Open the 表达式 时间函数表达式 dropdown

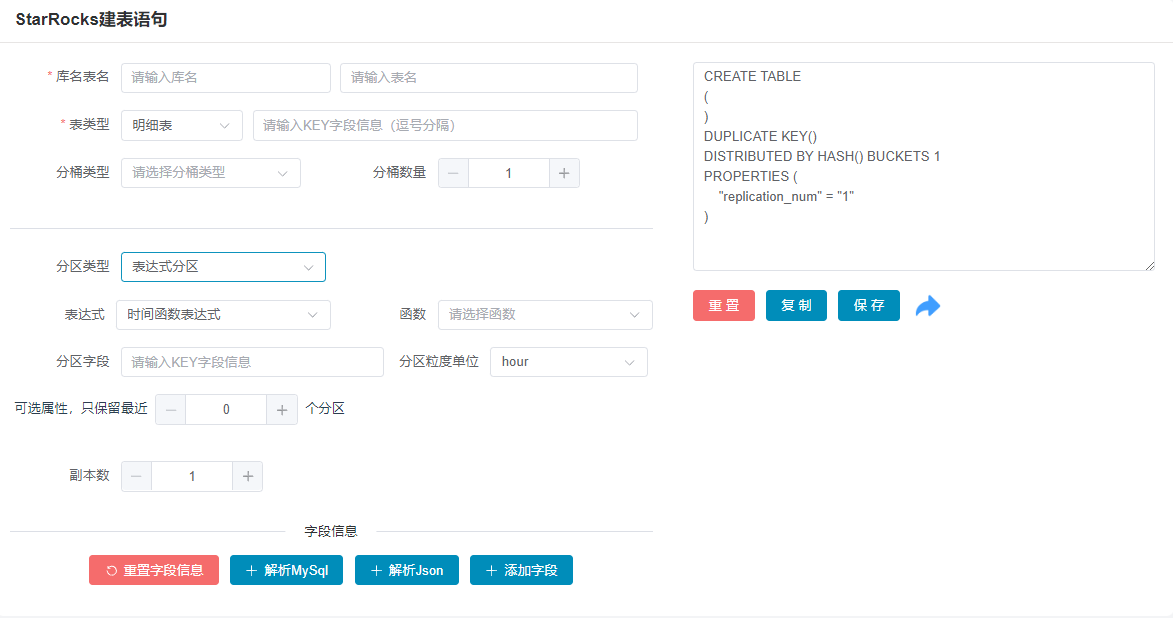223,315
